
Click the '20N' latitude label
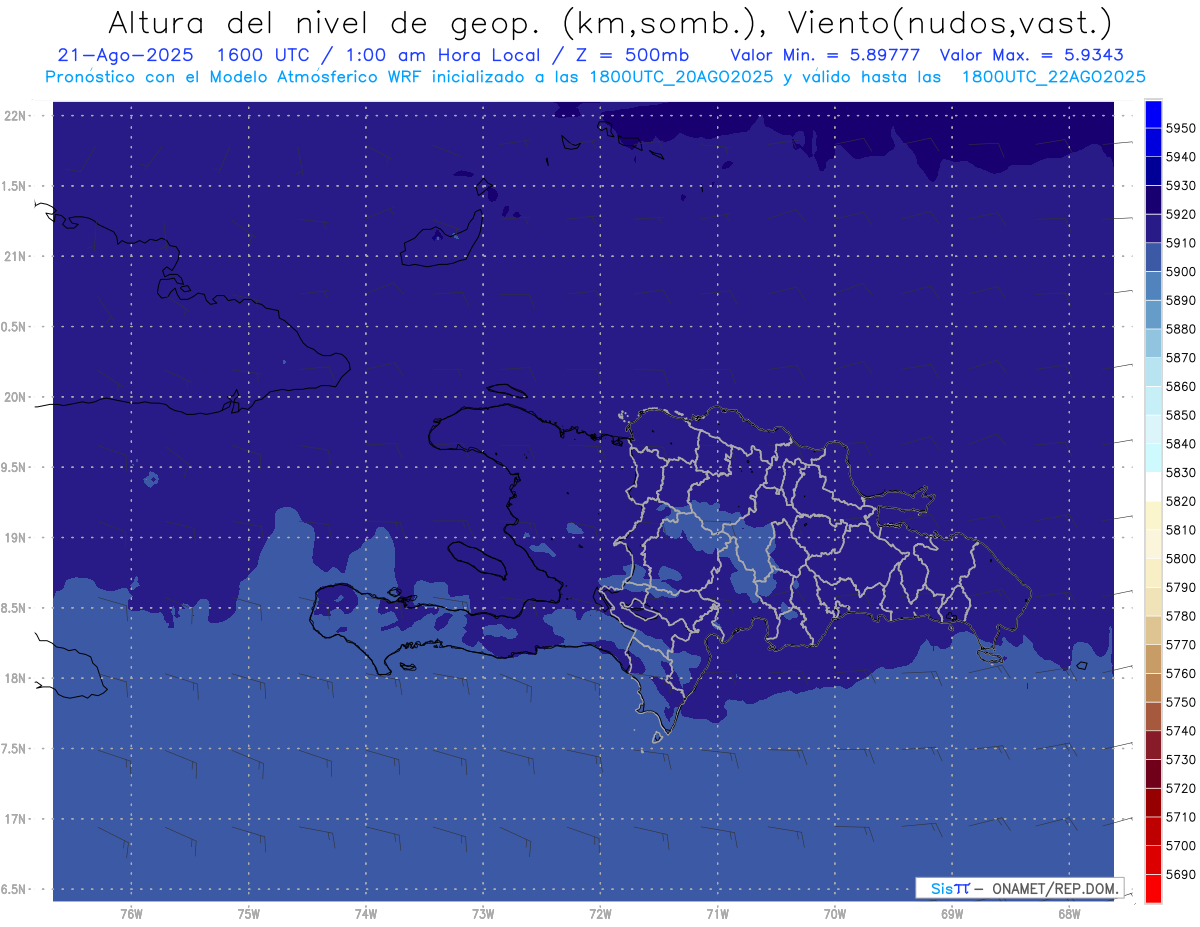(17, 397)
